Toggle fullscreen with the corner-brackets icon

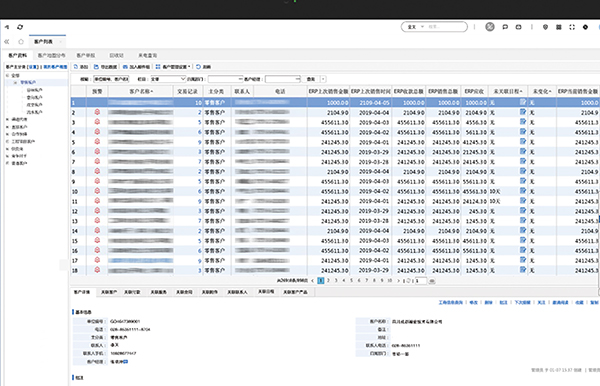pyautogui.click(x=572, y=27)
